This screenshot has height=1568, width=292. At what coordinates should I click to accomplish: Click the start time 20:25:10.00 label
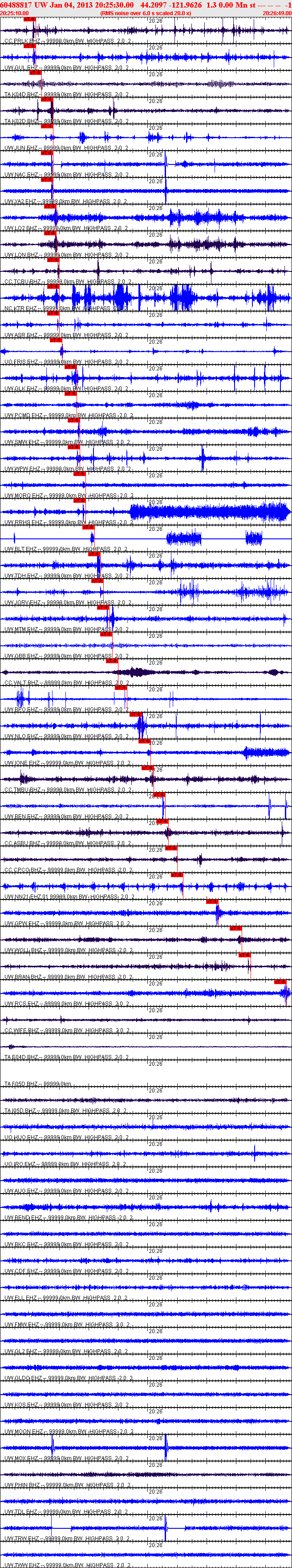point(14,13)
